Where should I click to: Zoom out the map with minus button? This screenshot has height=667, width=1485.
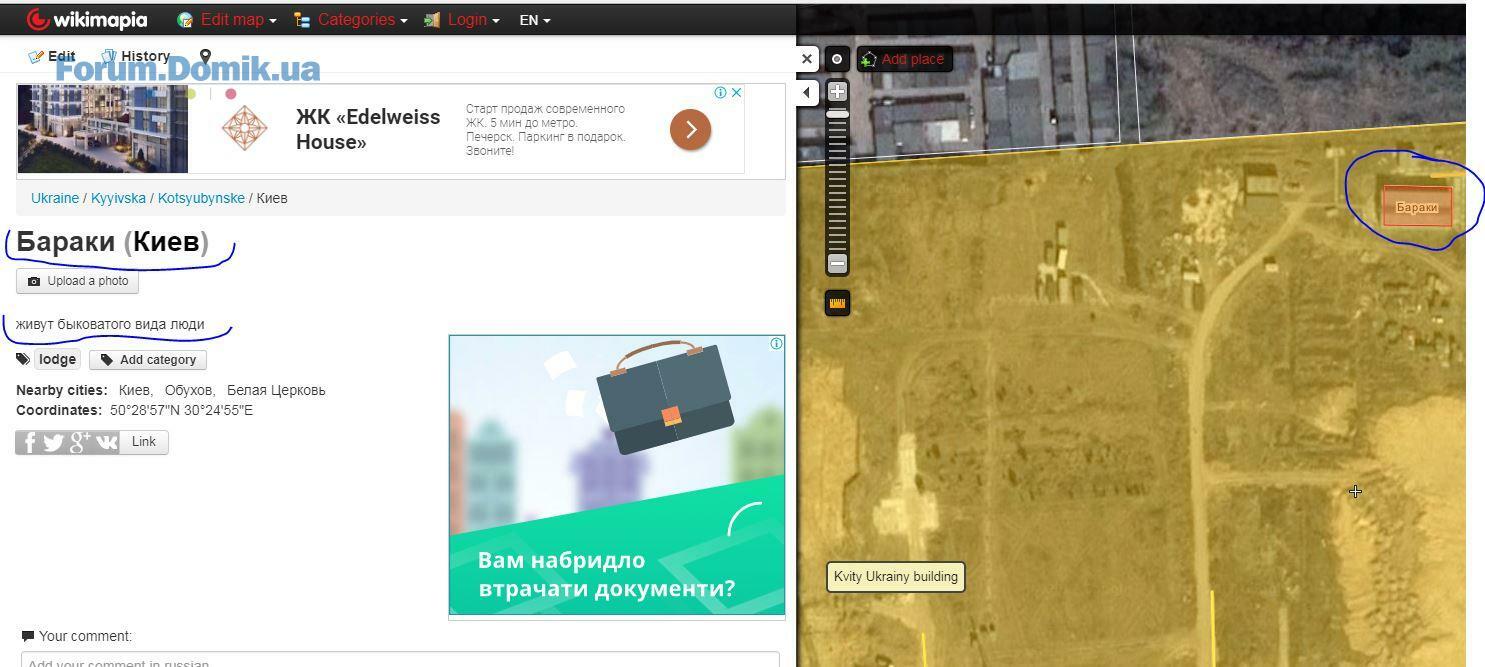pos(838,263)
